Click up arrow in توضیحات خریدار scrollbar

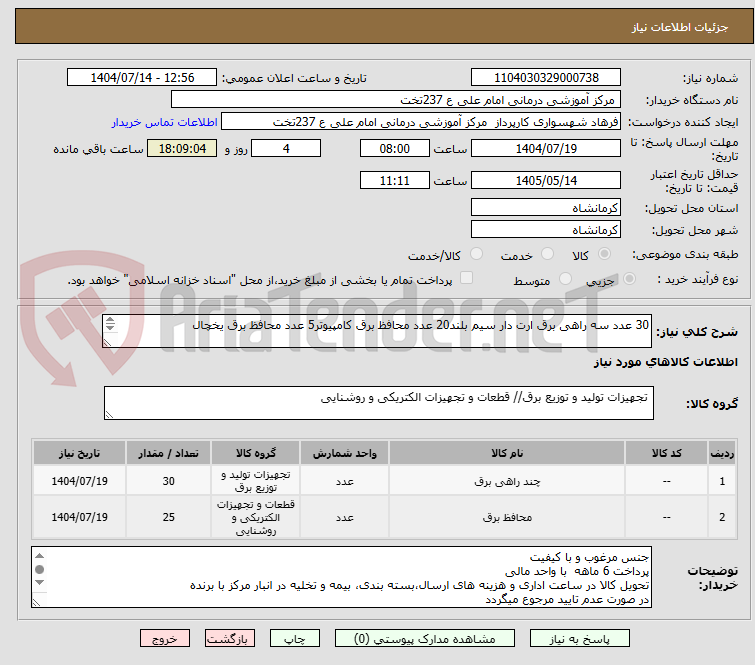[x=39, y=556]
